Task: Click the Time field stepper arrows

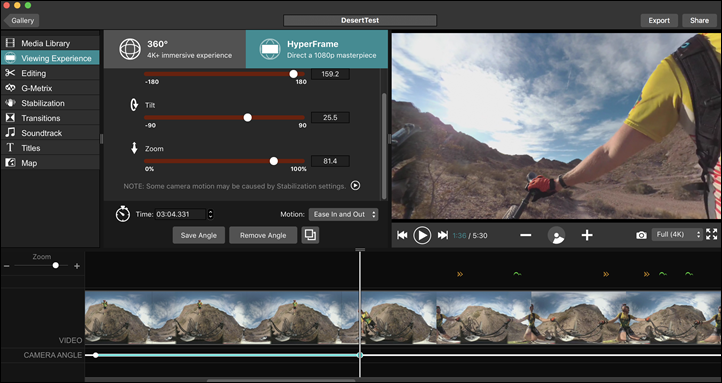Action: [210, 214]
